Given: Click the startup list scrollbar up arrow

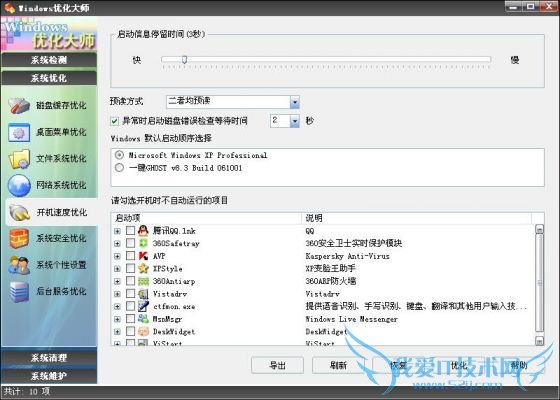Looking at the screenshot, I should point(539,229).
